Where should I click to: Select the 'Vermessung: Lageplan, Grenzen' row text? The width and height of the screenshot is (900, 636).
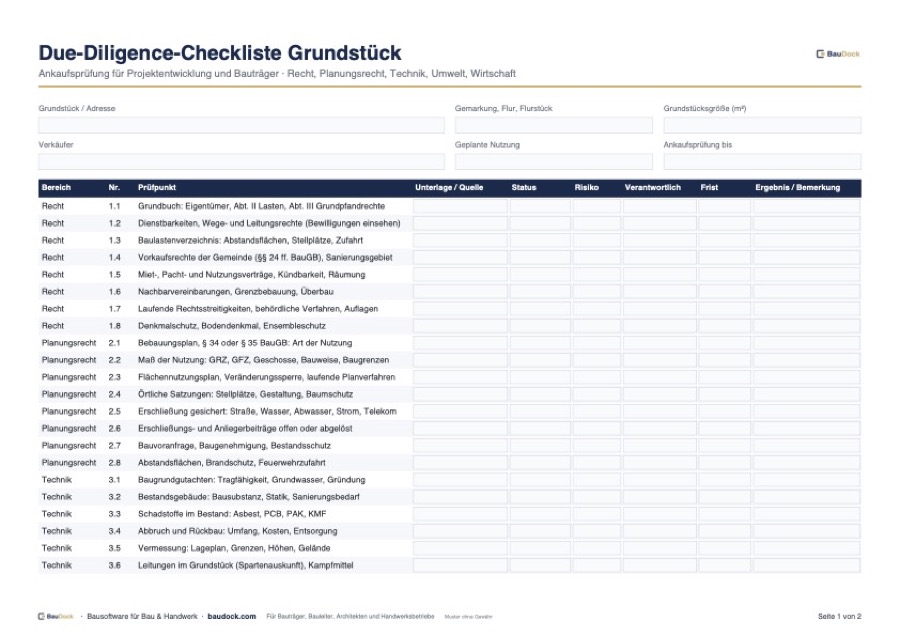coord(234,548)
